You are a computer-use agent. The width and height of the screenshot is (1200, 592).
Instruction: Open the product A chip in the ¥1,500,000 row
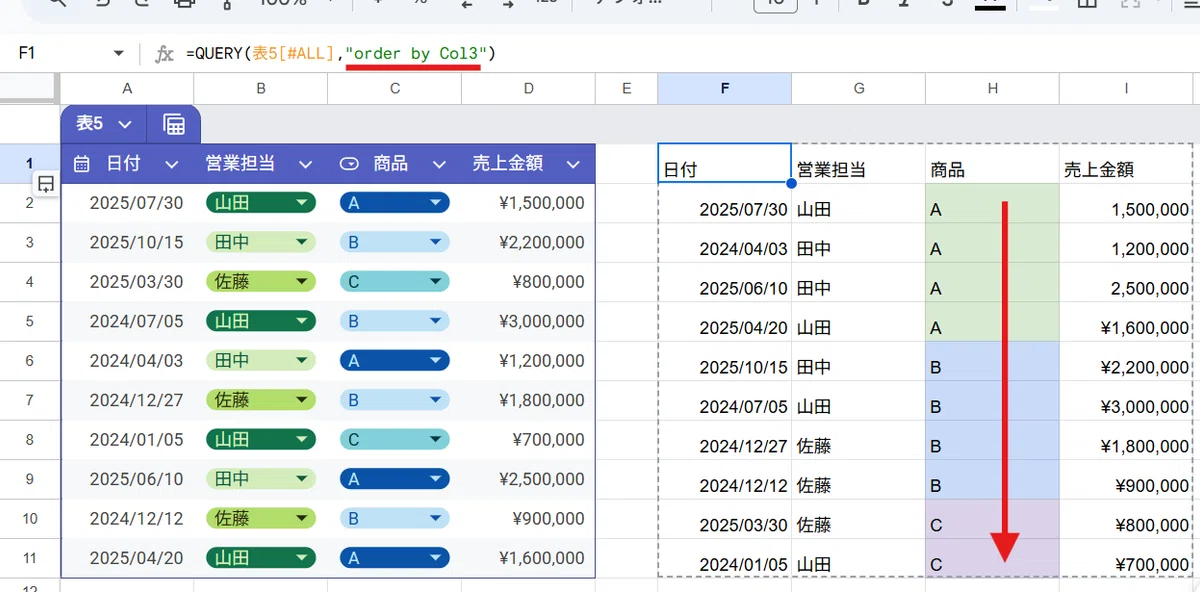click(395, 203)
